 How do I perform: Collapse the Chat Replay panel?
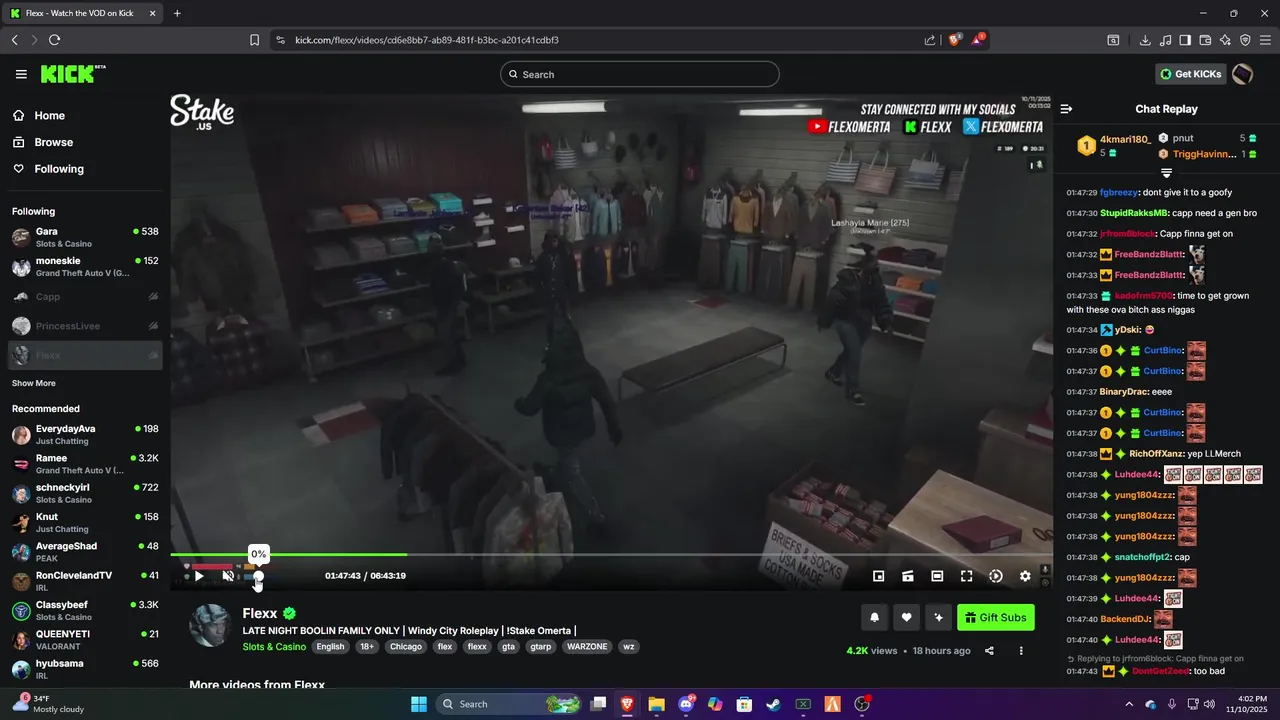pyautogui.click(x=1067, y=109)
